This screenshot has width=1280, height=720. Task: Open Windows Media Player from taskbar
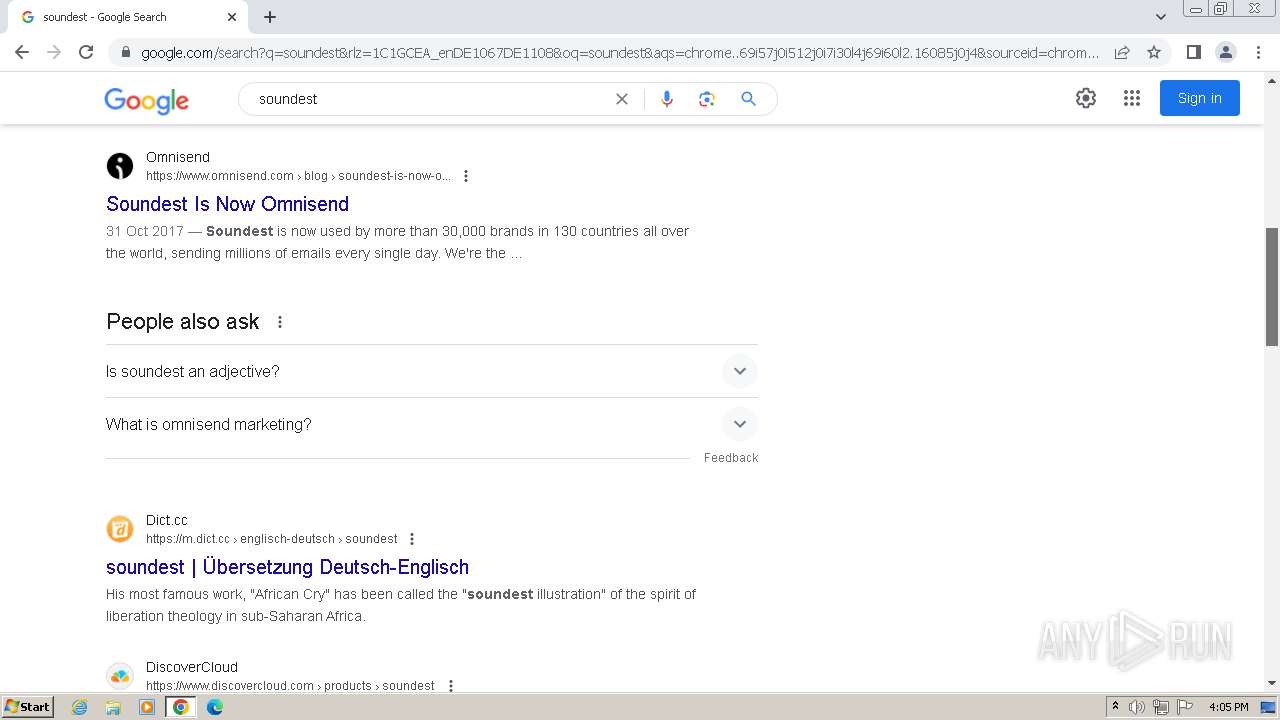[147, 707]
